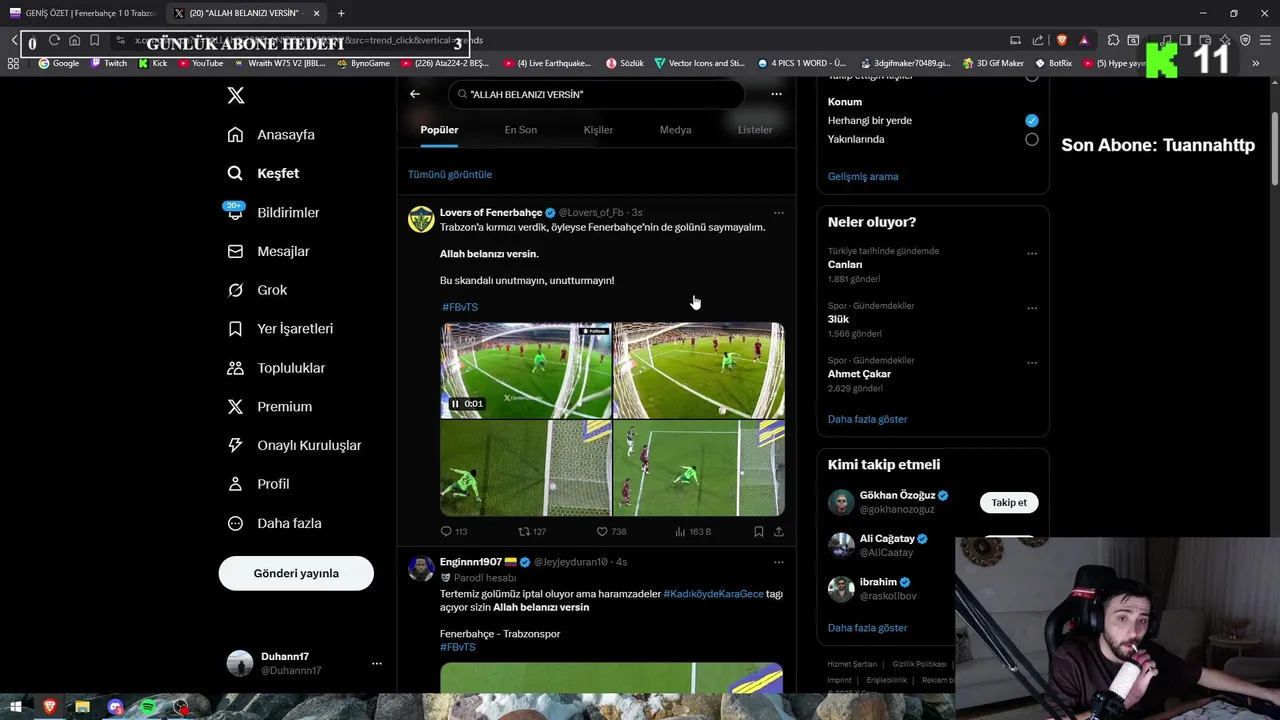Open options for Canları trend

tap(1032, 254)
